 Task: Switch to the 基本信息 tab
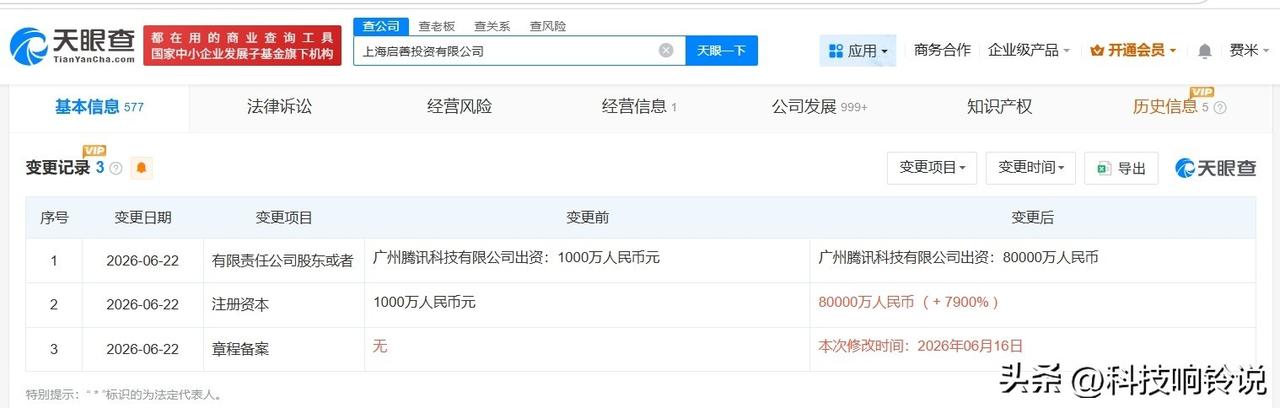coord(99,107)
